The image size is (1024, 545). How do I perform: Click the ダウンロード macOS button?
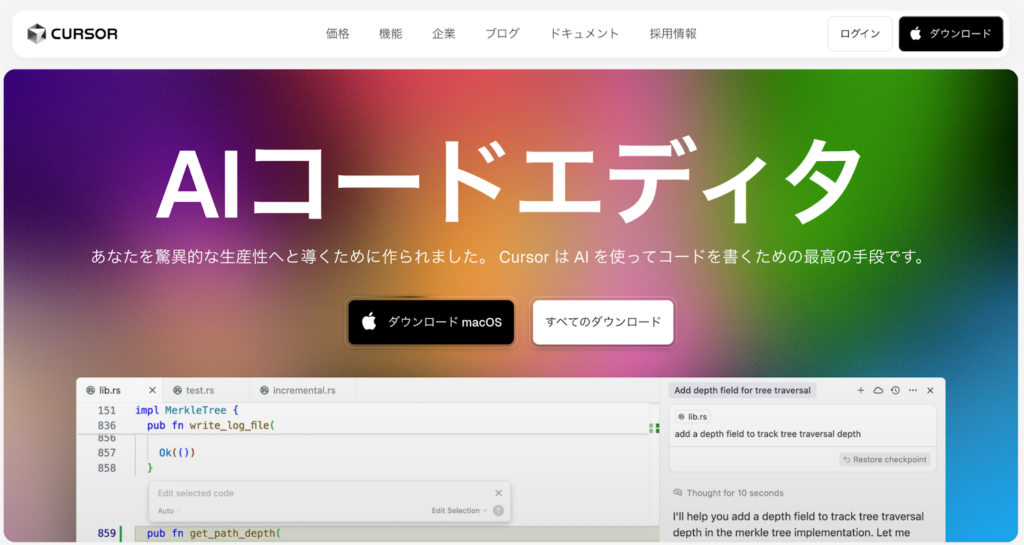(x=431, y=322)
